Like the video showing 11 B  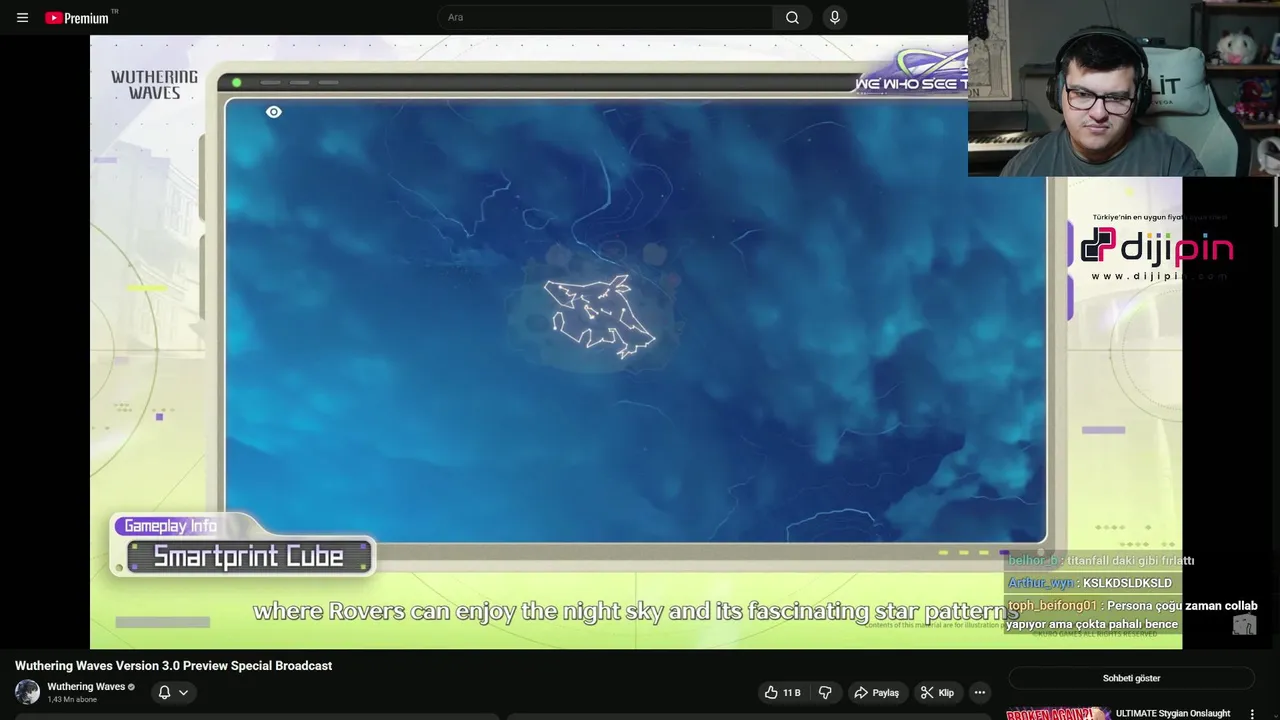point(783,692)
